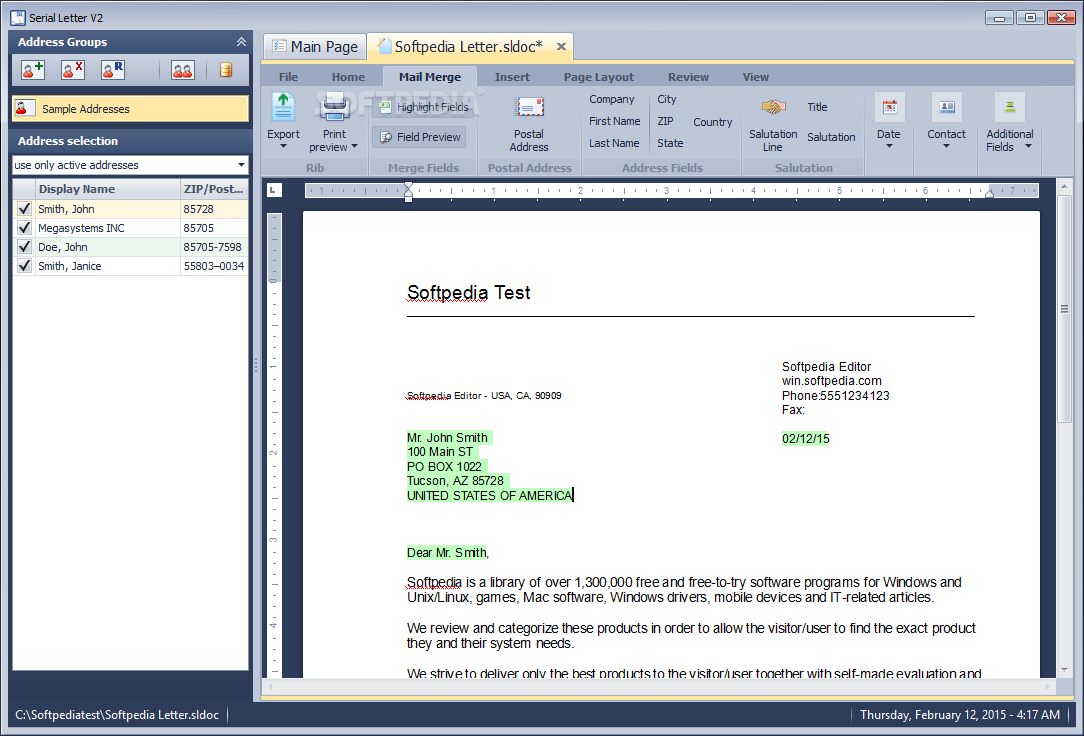Viewport: 1084px width, 736px height.
Task: Sort by Display Name column header
Action: click(107, 189)
